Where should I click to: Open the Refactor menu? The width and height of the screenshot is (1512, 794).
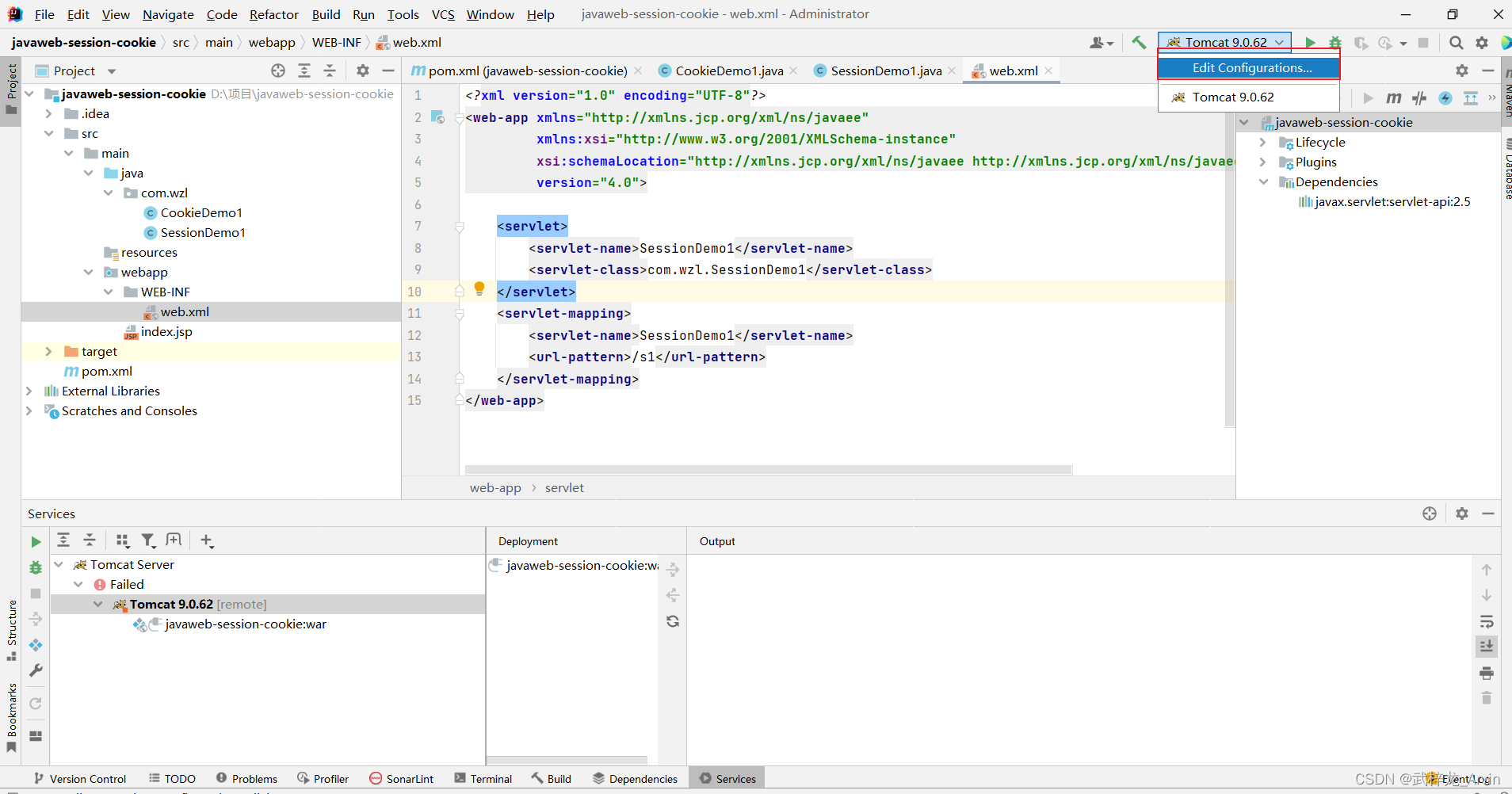pyautogui.click(x=274, y=14)
